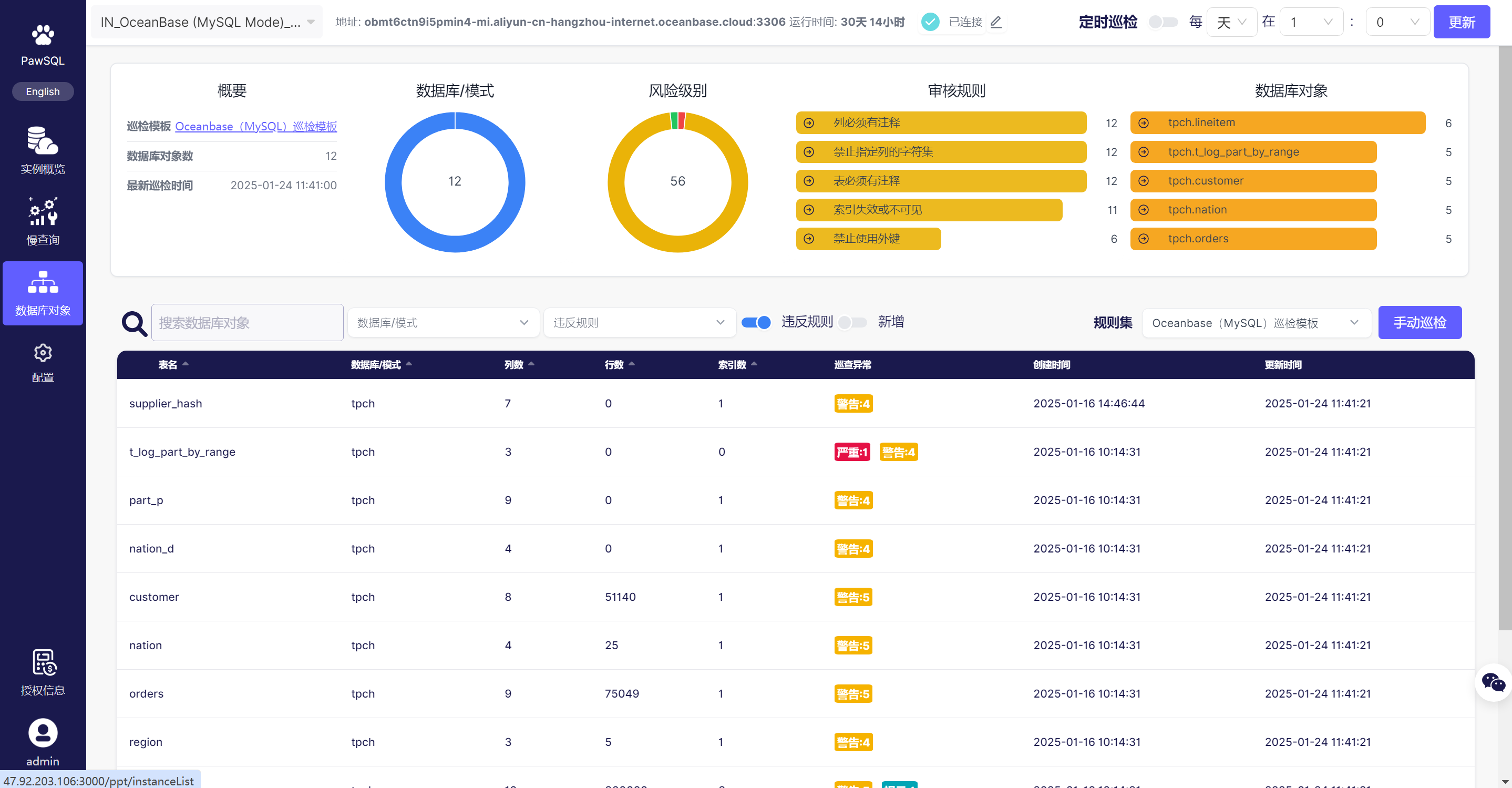Enable the 新增 toggle switch
This screenshot has height=788, width=1512.
tap(852, 322)
